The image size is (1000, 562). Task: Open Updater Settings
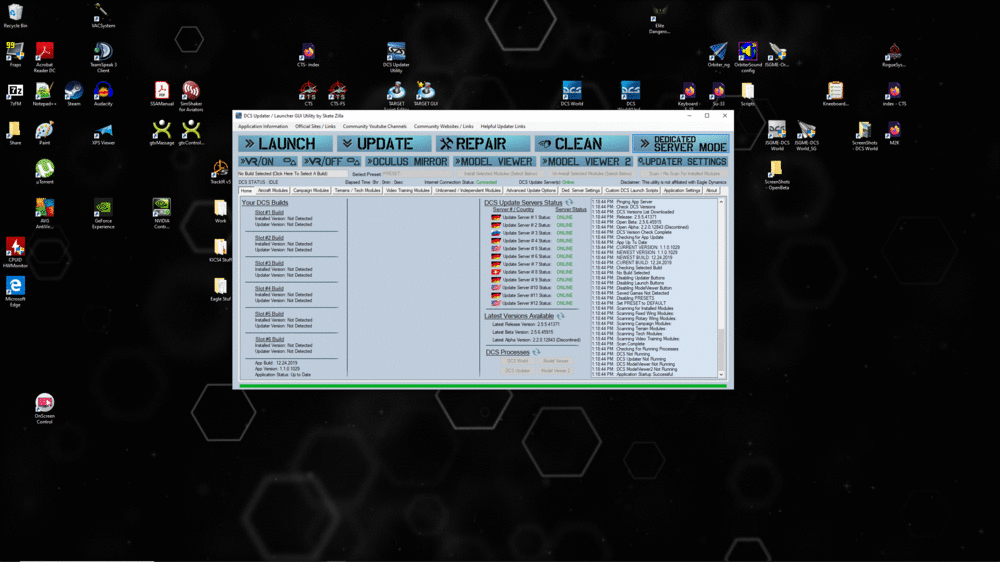tap(682, 162)
